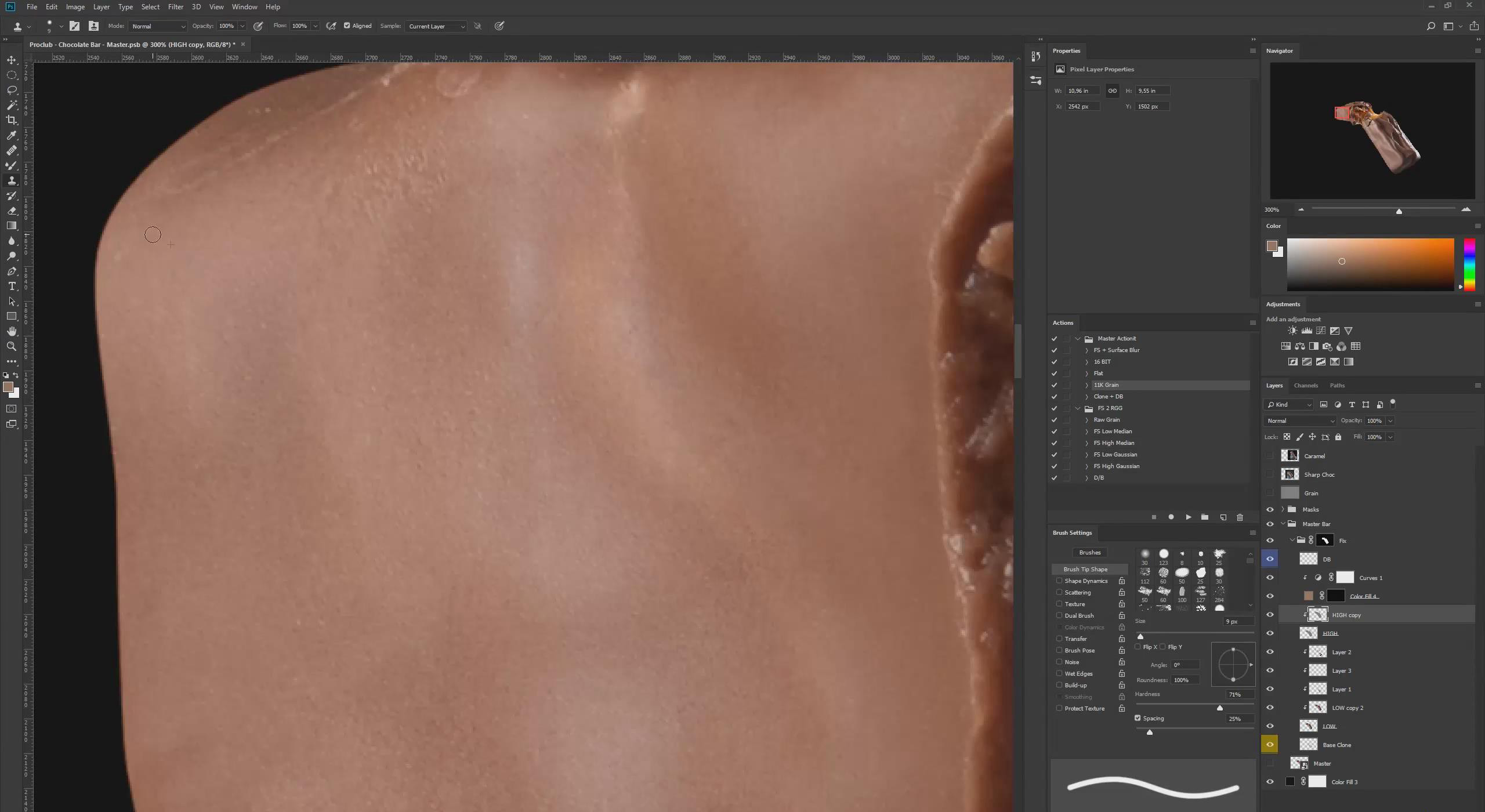Select the Pen tool

(x=12, y=271)
